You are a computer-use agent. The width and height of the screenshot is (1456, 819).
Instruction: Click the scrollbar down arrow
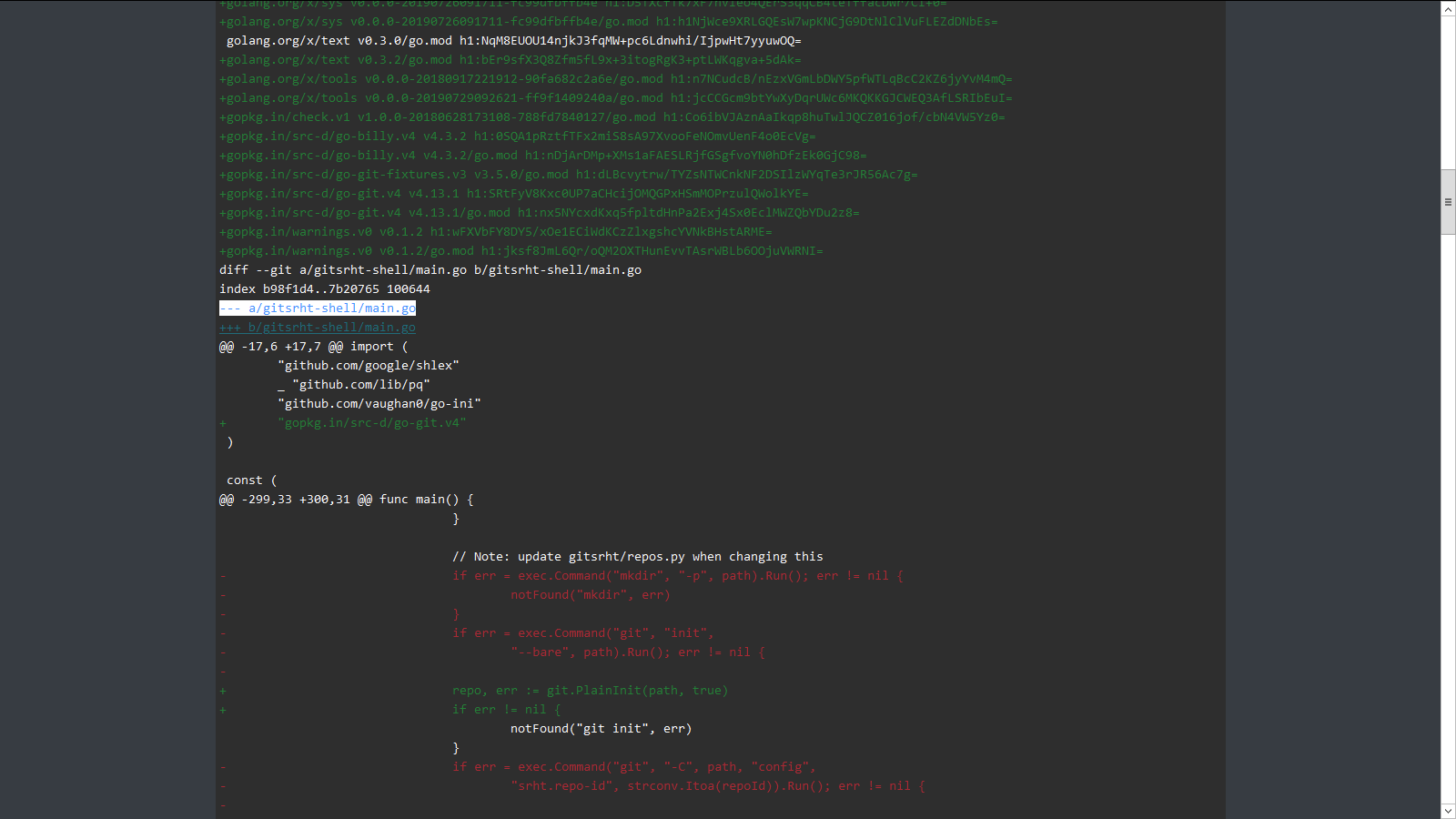coord(1448,811)
